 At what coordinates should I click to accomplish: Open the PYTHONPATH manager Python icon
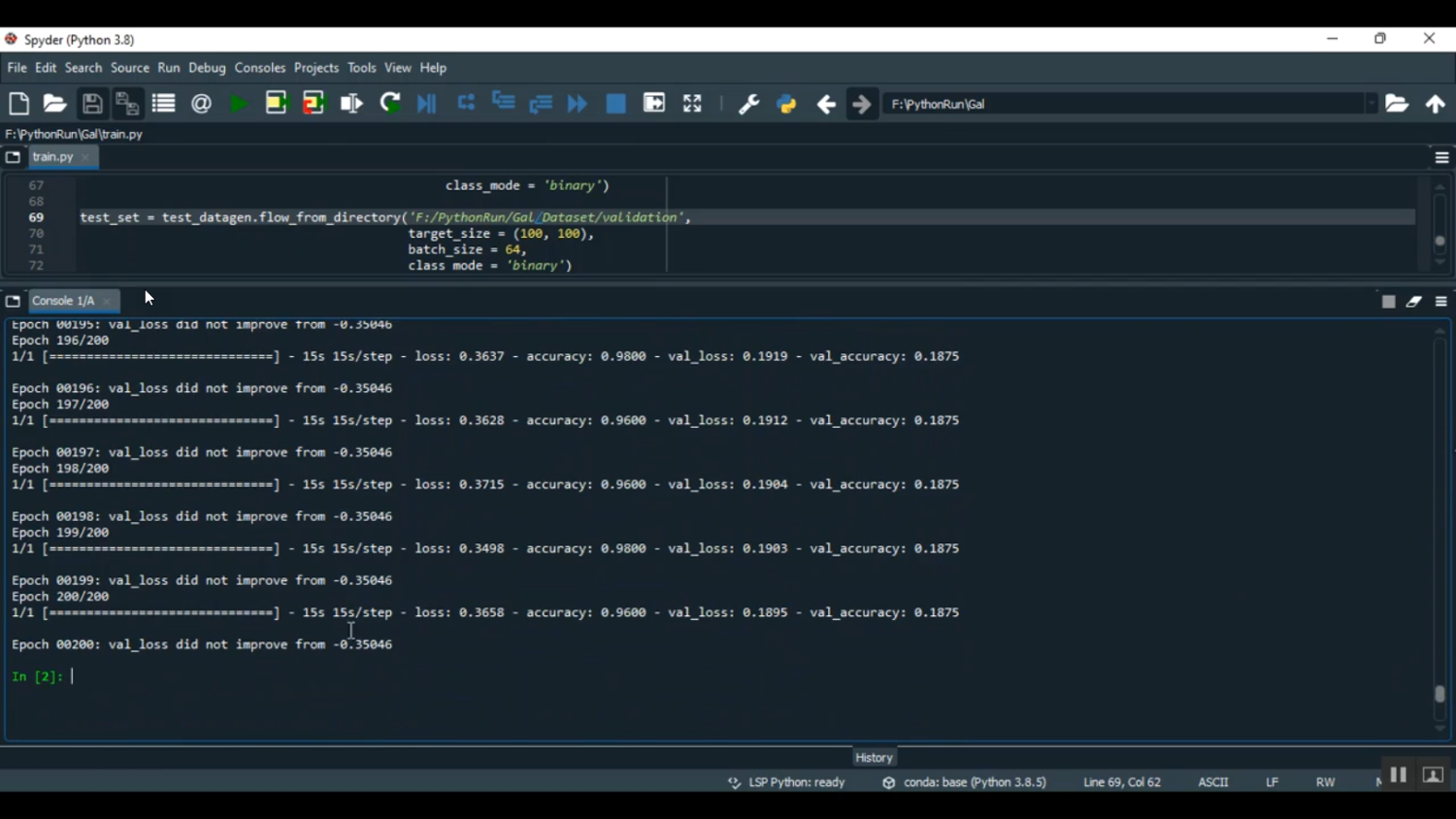pos(787,104)
